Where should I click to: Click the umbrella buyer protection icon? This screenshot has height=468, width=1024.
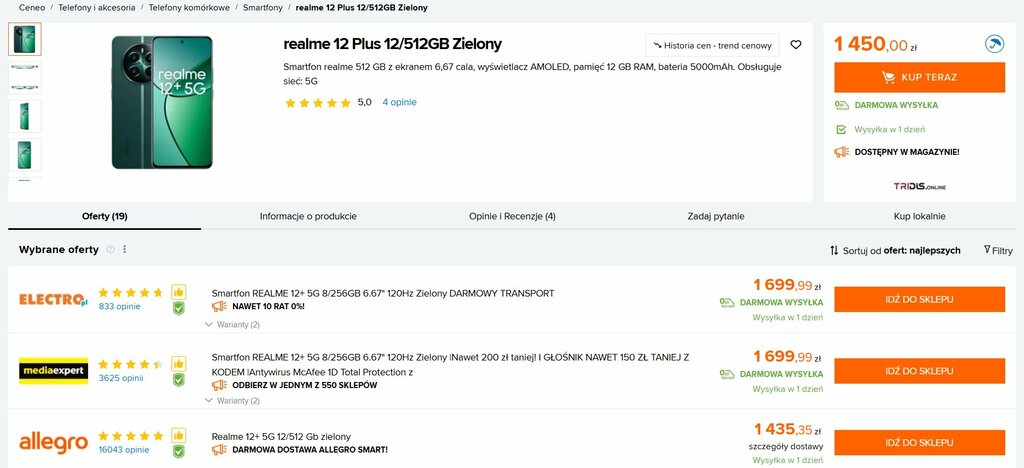(x=994, y=44)
